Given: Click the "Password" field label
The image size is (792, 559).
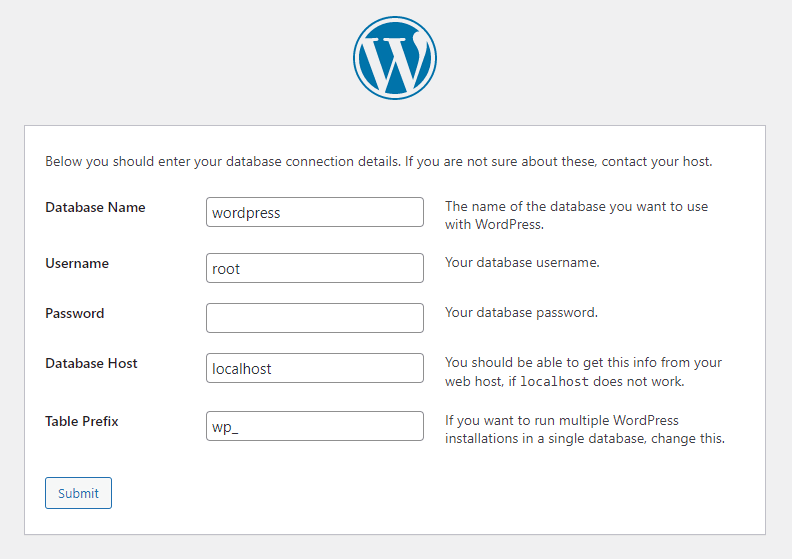Looking at the screenshot, I should [x=74, y=313].
